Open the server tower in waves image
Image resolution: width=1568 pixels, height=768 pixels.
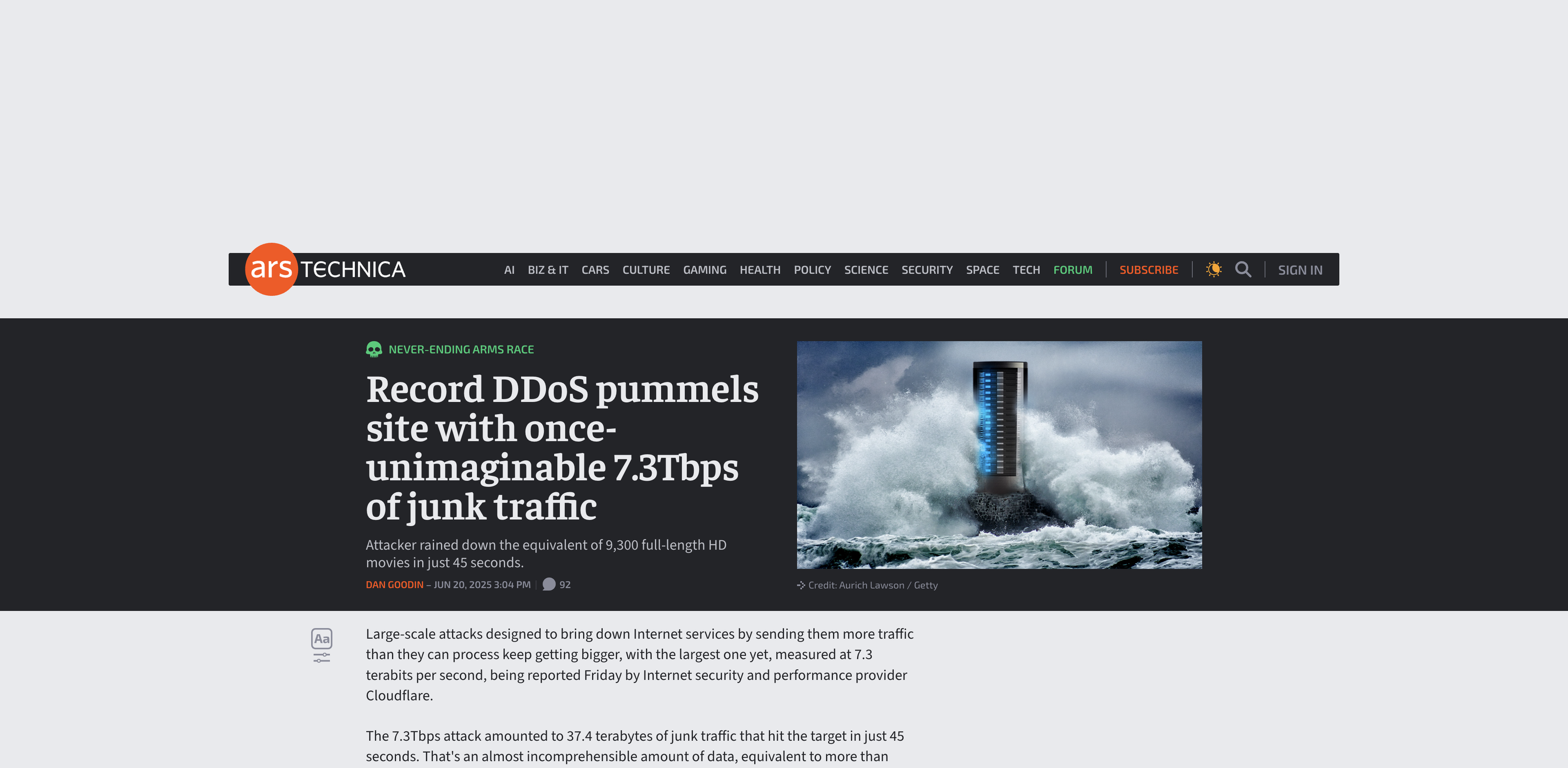999,455
